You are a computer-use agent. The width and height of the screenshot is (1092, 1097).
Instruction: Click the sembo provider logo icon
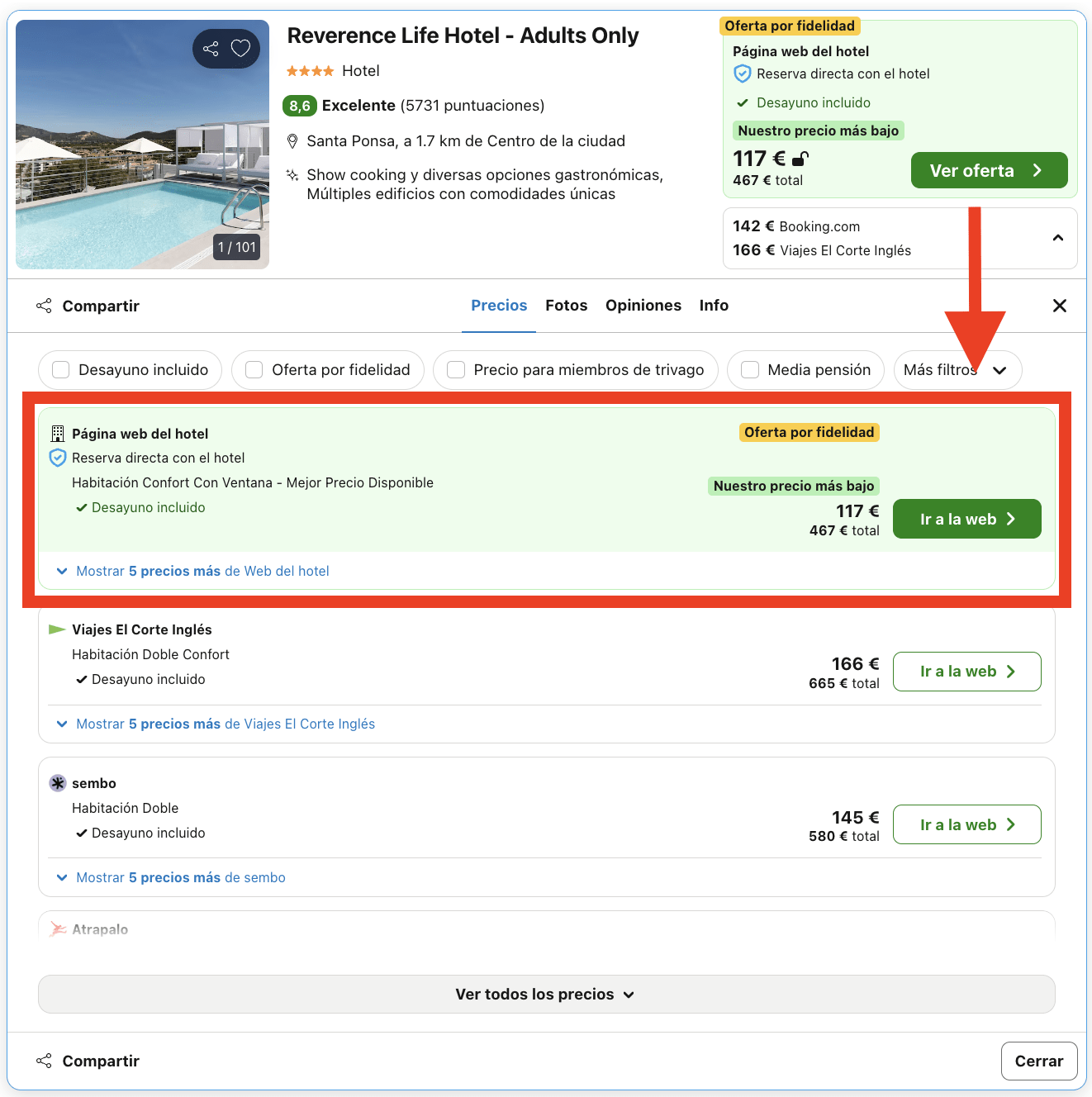58,783
